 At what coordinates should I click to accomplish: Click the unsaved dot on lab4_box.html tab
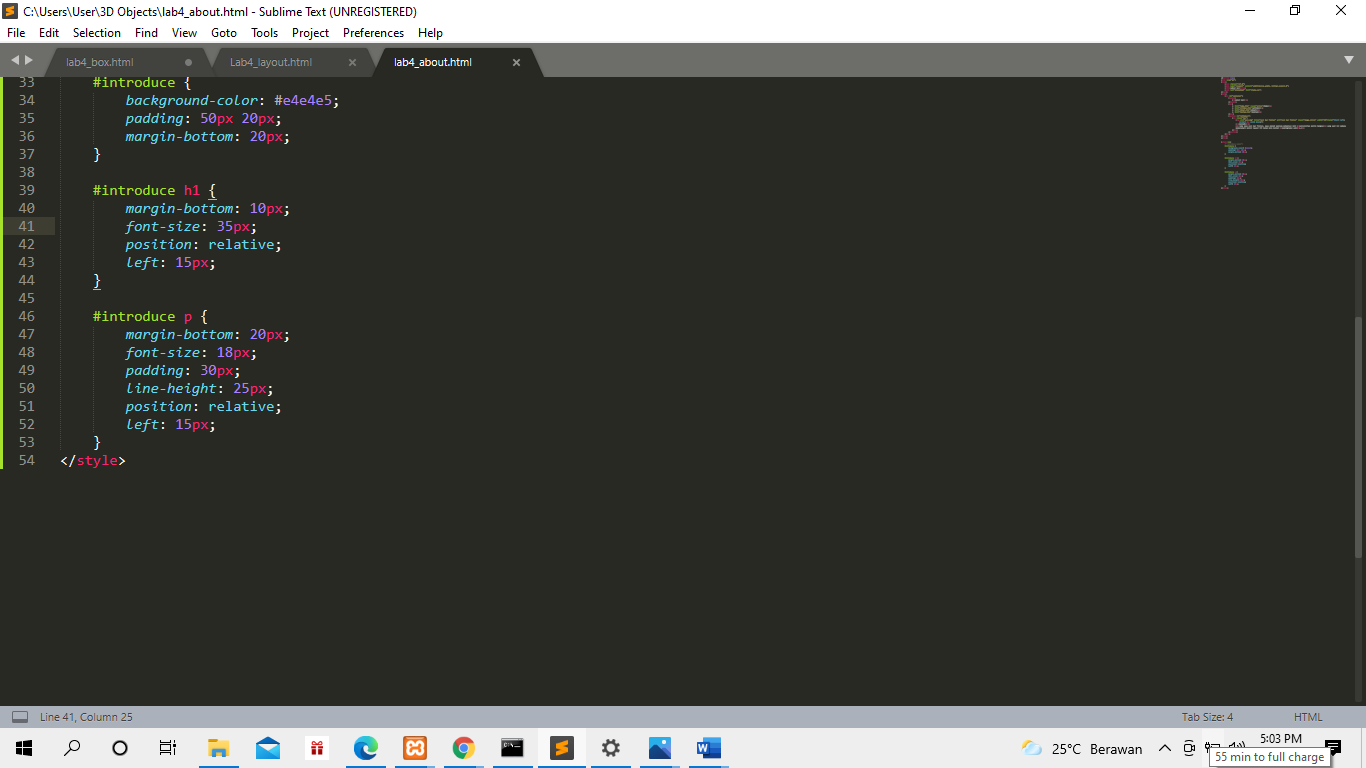click(x=188, y=62)
